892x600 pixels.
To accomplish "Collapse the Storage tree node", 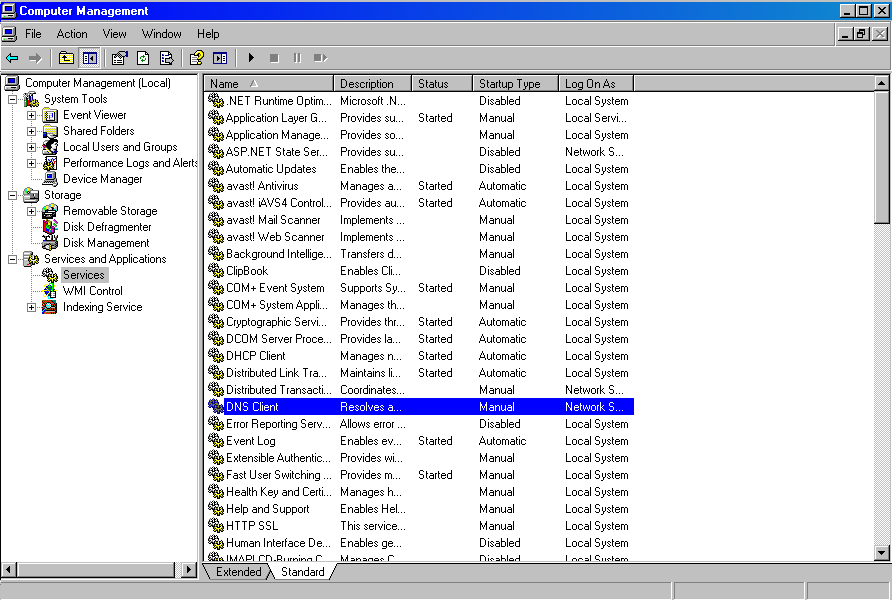I will 13,195.
